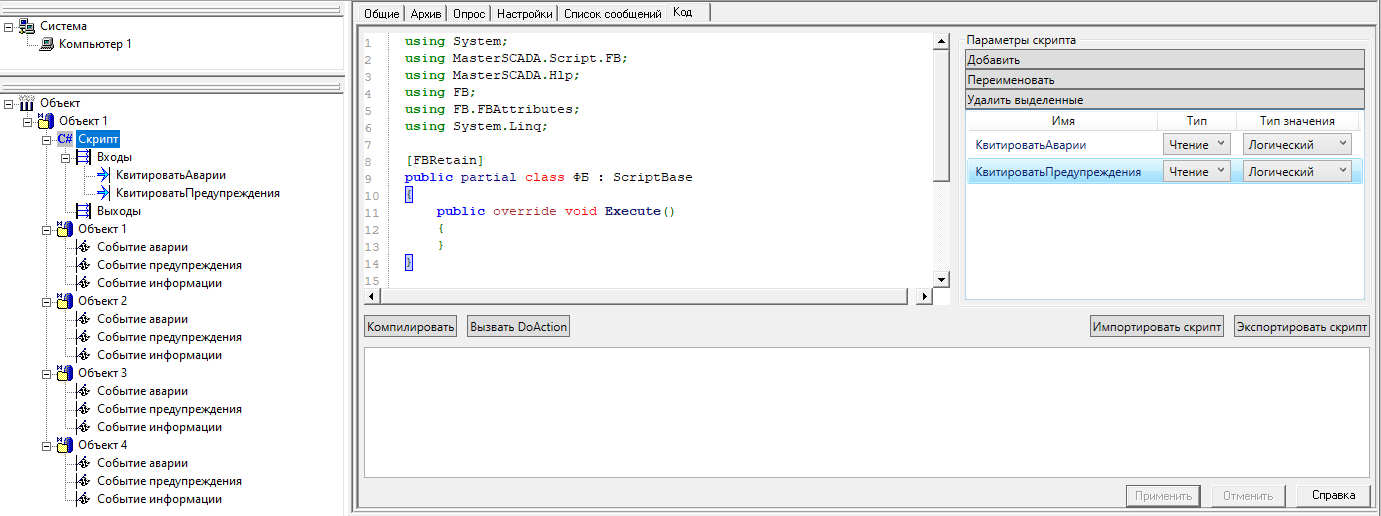Click the Событие предупреждения icon under Объект 3
Viewport: 1381px width, 516px height.
point(84,409)
